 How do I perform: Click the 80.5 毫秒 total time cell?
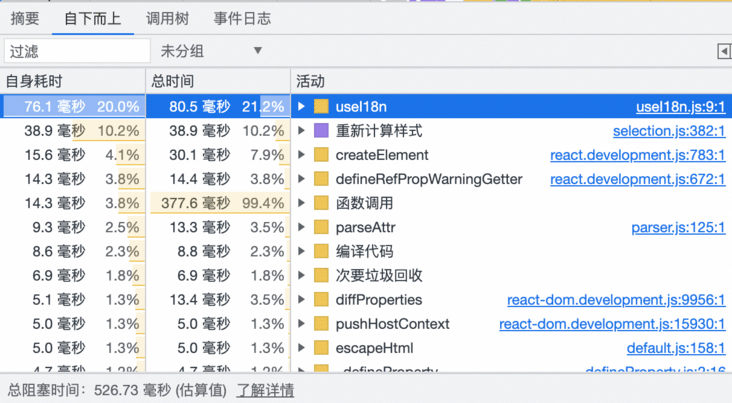[218, 106]
